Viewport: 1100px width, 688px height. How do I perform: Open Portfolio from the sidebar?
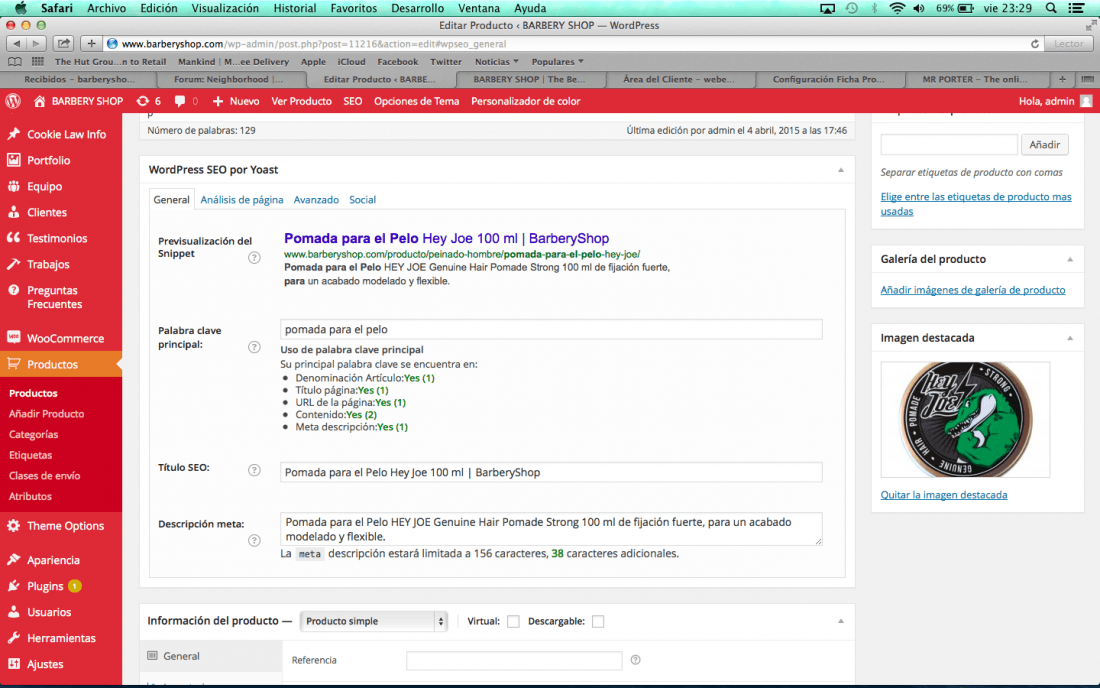click(48, 160)
